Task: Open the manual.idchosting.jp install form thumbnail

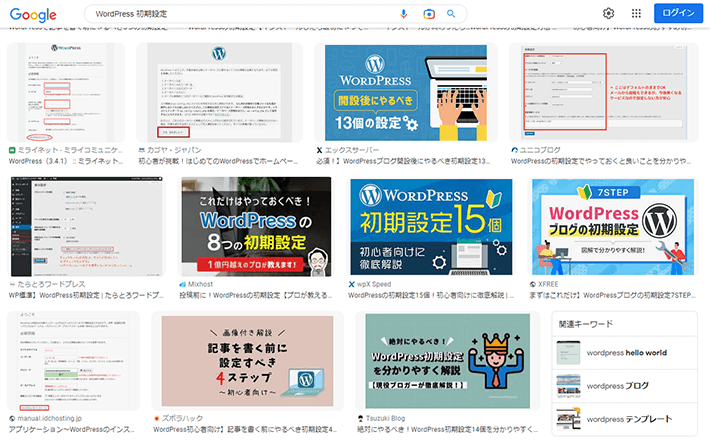Action: pos(73,361)
